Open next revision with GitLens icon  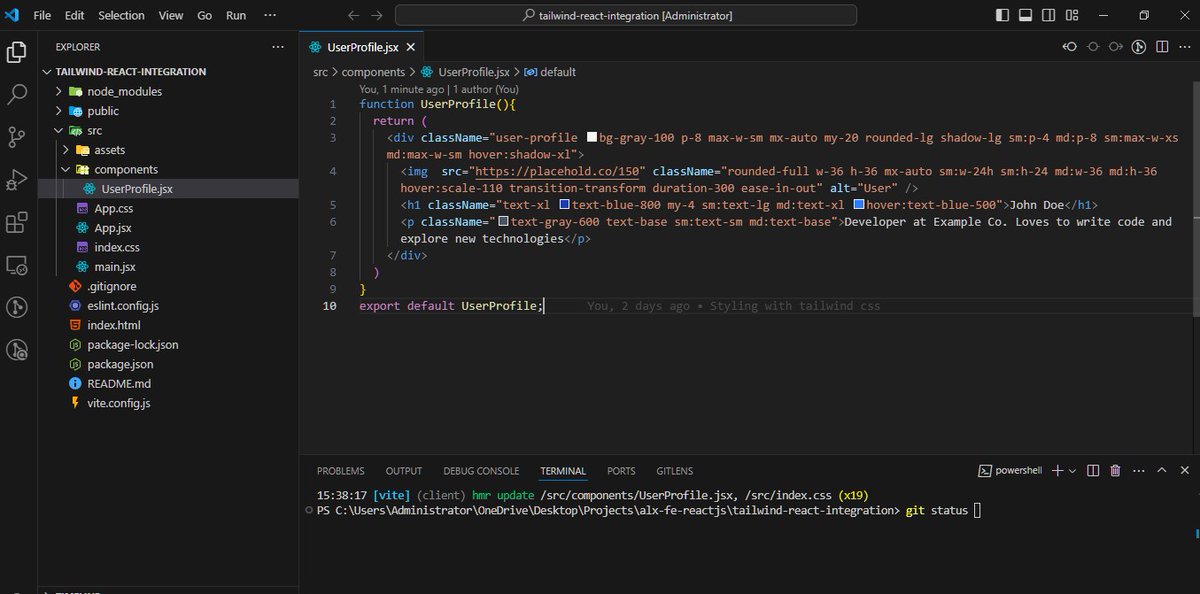[x=1115, y=47]
